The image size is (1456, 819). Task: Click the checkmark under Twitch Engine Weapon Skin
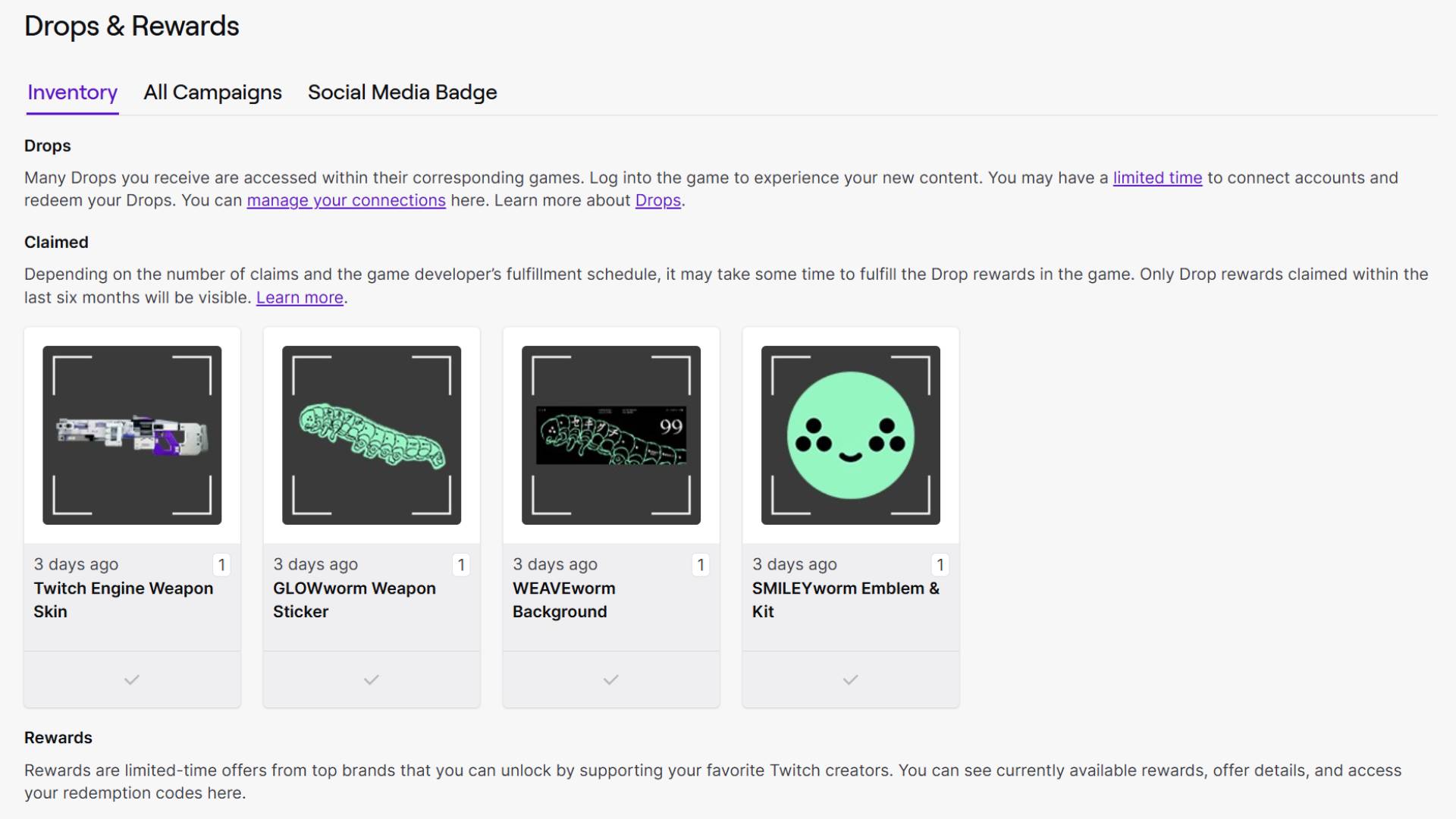[x=131, y=679]
